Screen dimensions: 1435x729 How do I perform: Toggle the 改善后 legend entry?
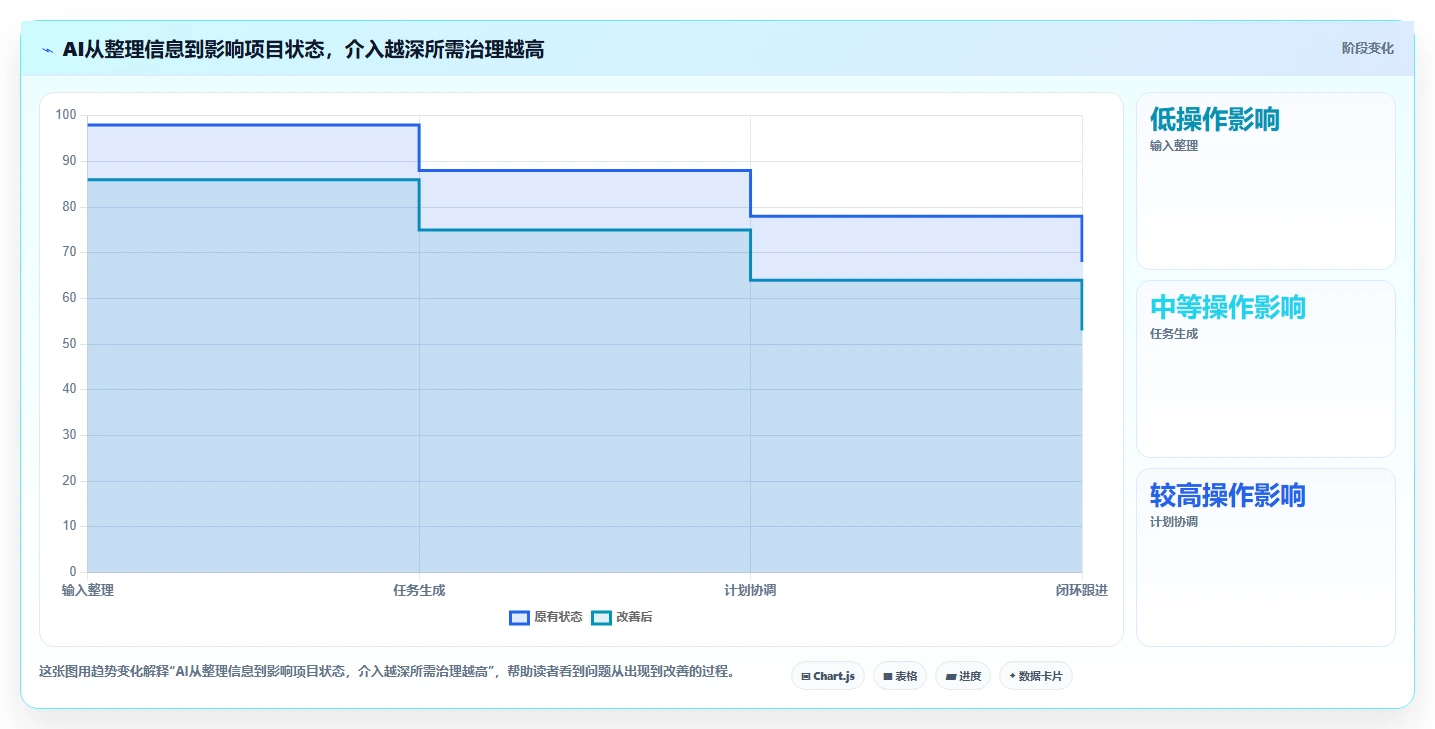(x=622, y=617)
